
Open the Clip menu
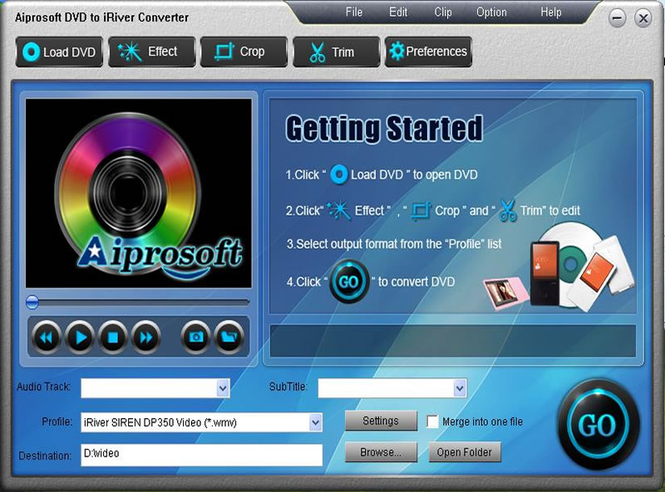coord(443,12)
